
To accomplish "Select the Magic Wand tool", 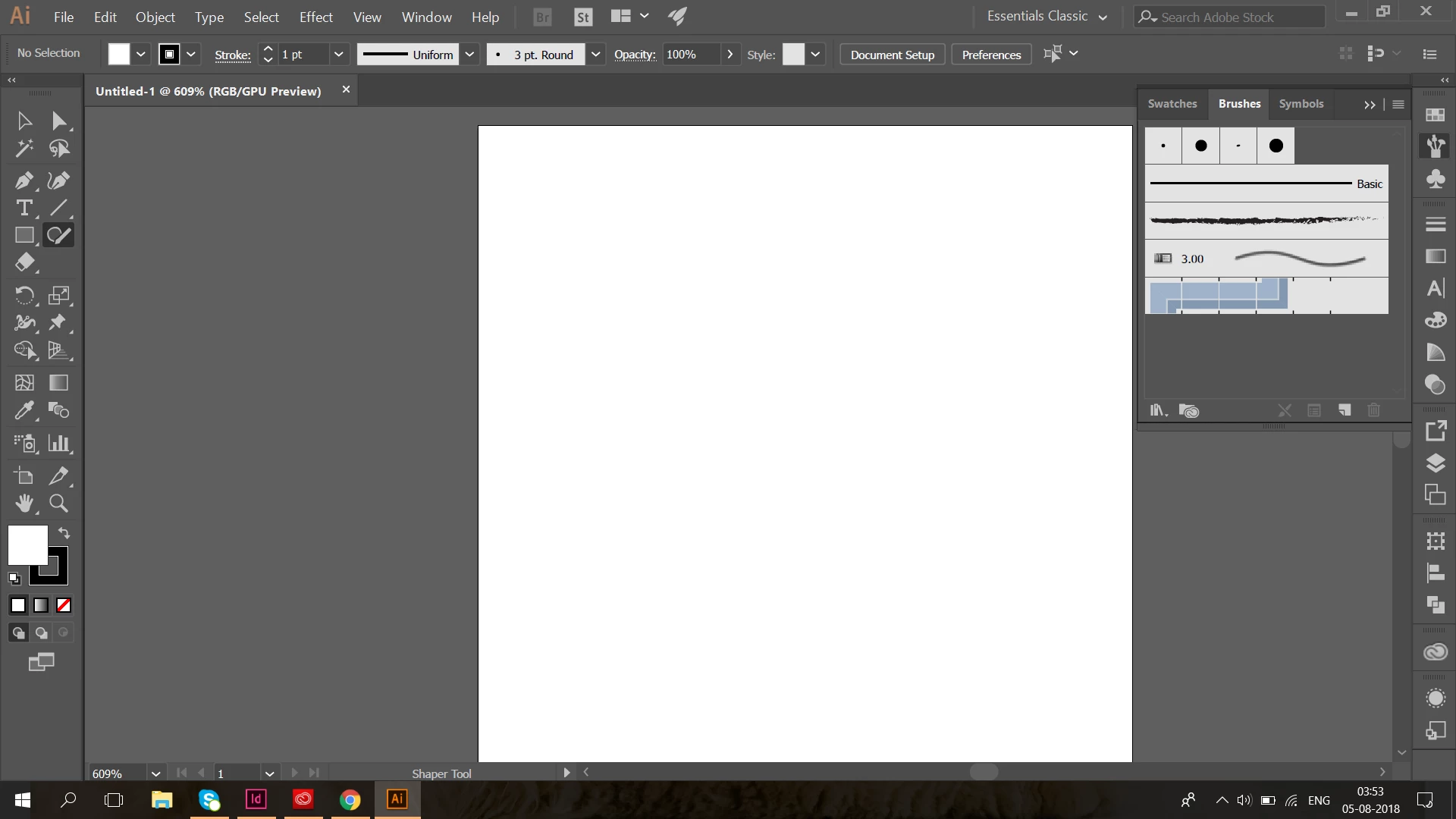I will [24, 148].
